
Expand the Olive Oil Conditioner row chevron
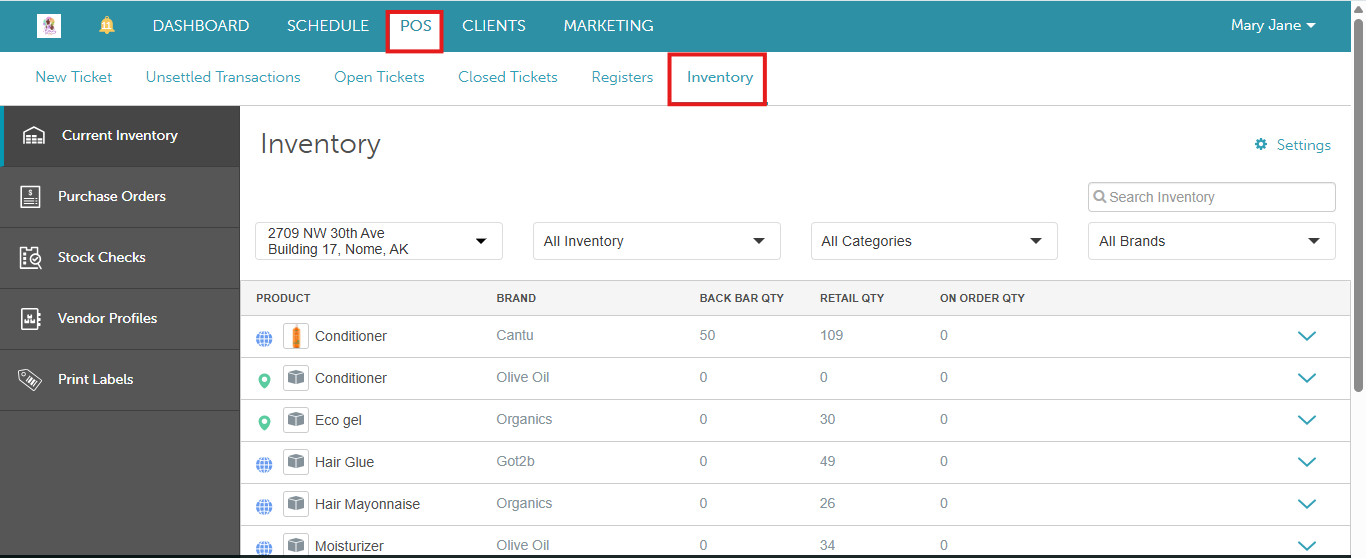click(x=1306, y=378)
